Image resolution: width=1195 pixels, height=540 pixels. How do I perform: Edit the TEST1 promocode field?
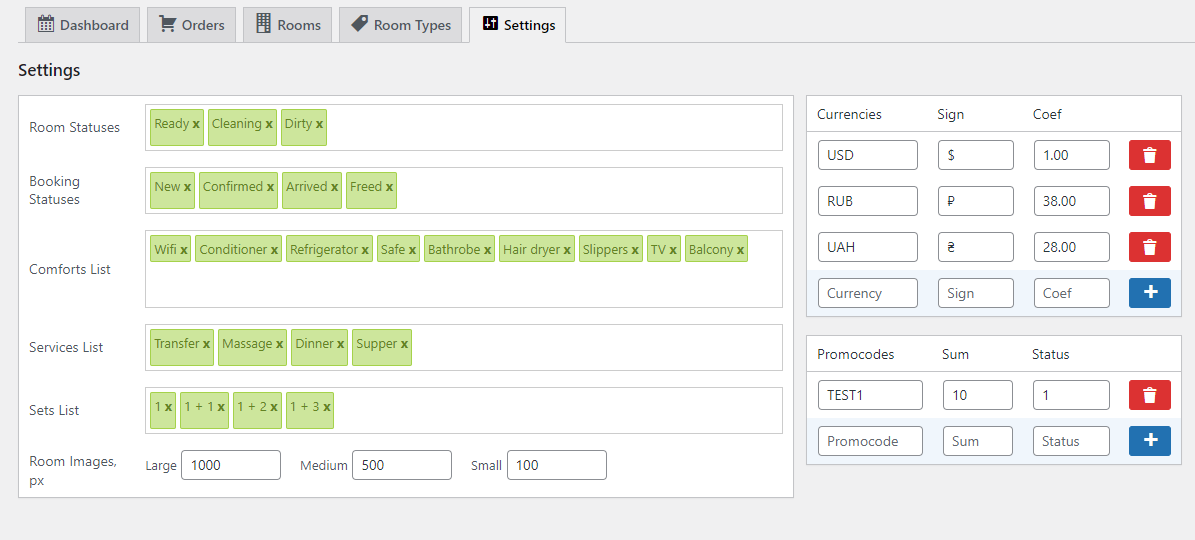pos(870,395)
